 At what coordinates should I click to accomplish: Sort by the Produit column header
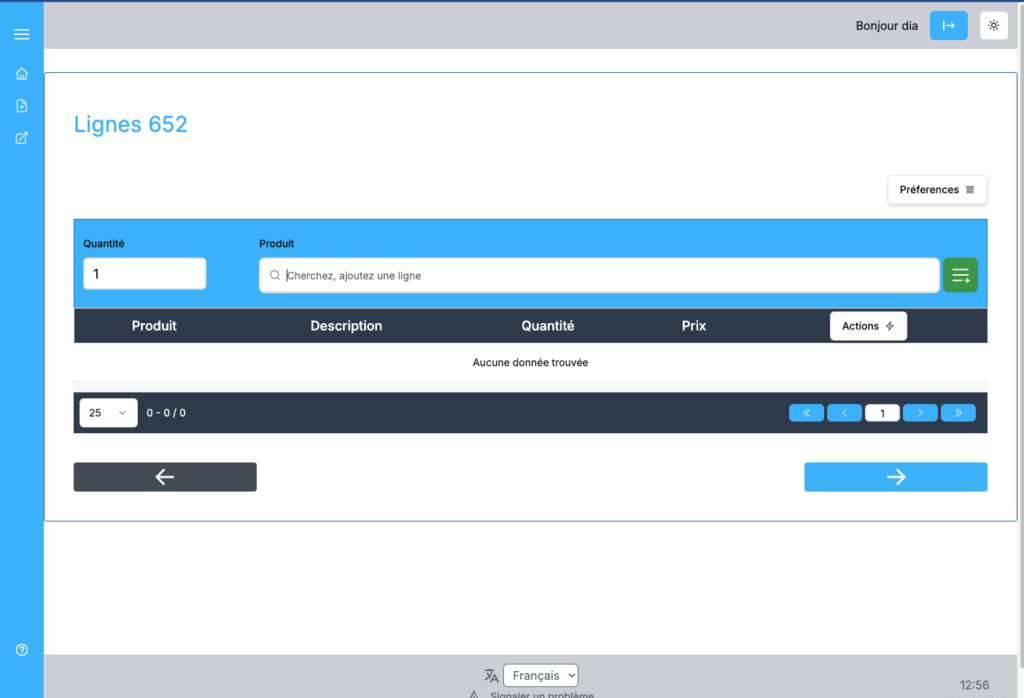(x=153, y=325)
